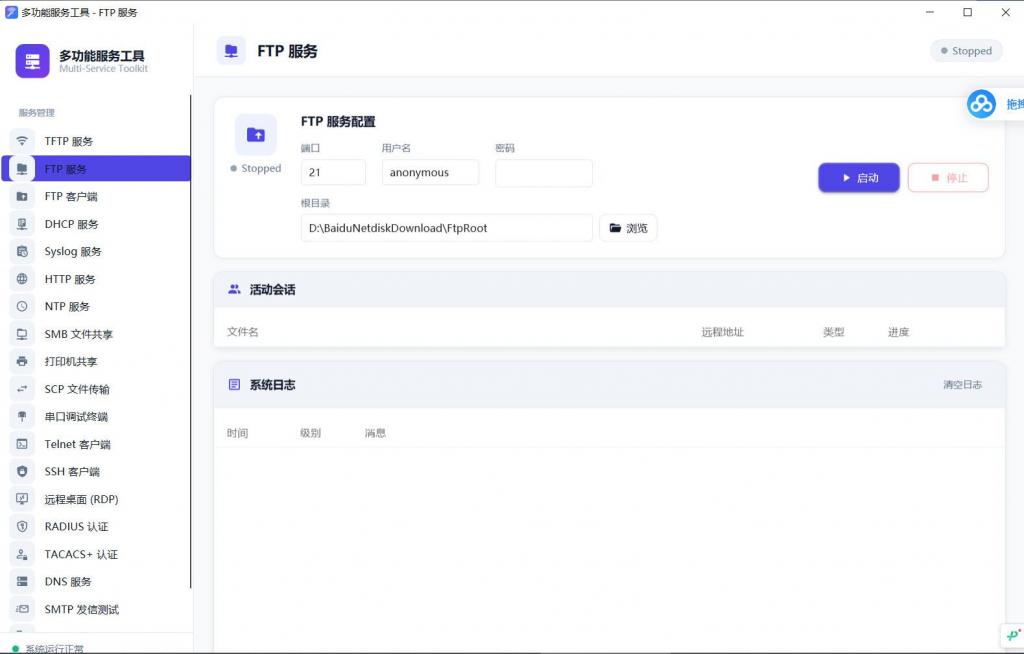1024x654 pixels.
Task: Click the empty 密码 password field
Action: (543, 172)
